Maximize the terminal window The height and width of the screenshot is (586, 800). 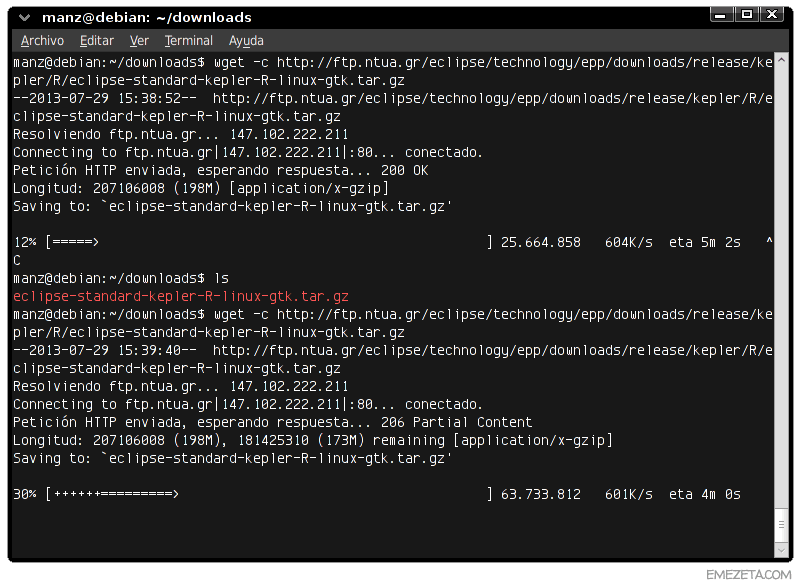tap(746, 15)
